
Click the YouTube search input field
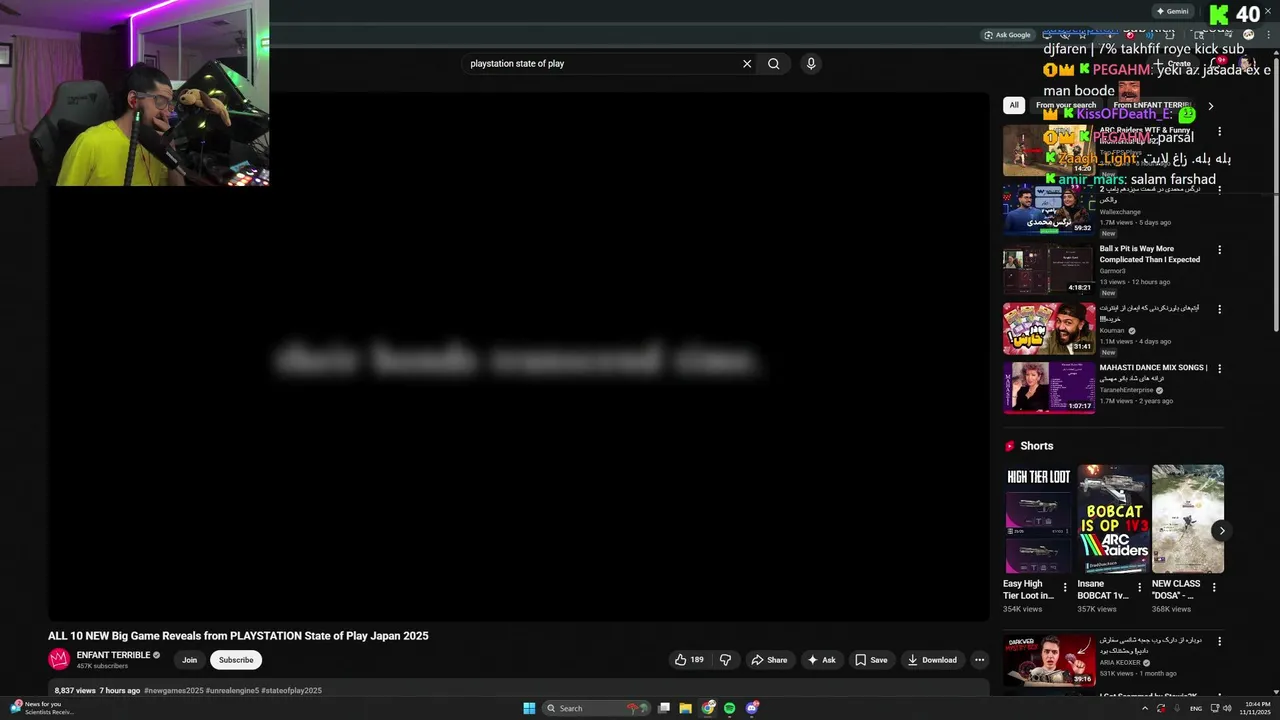(x=602, y=64)
